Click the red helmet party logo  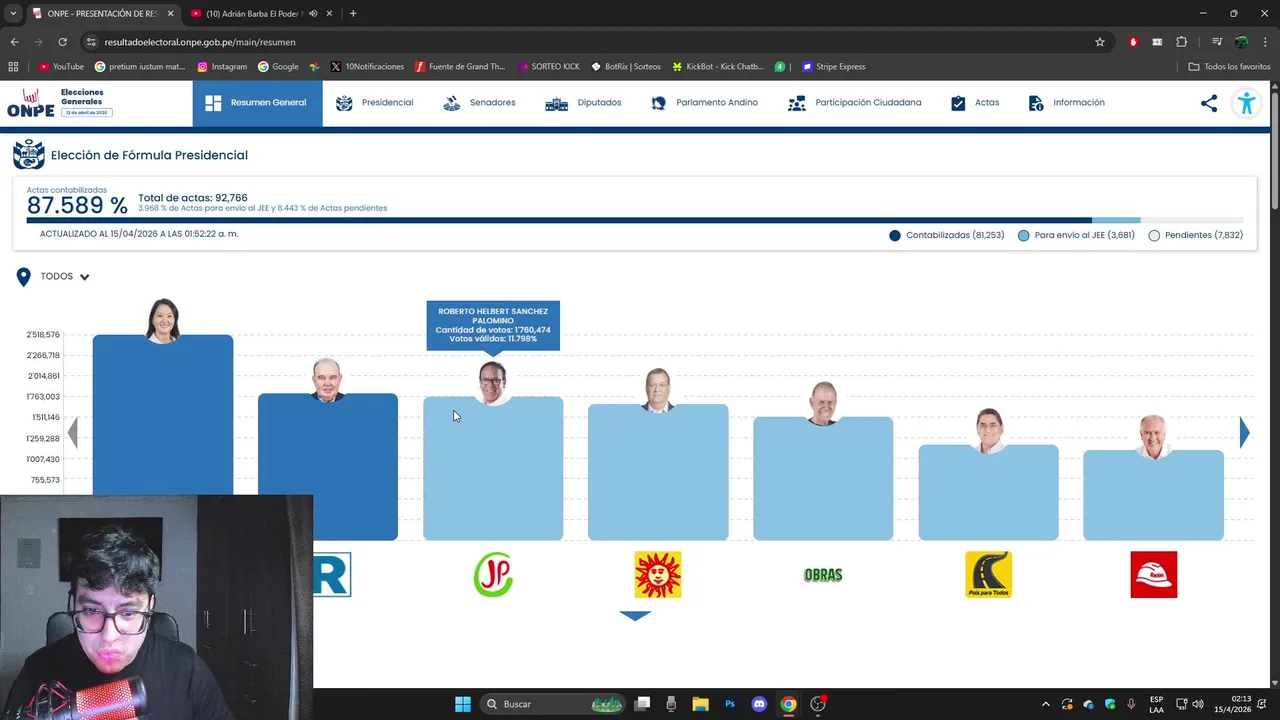(x=1154, y=575)
